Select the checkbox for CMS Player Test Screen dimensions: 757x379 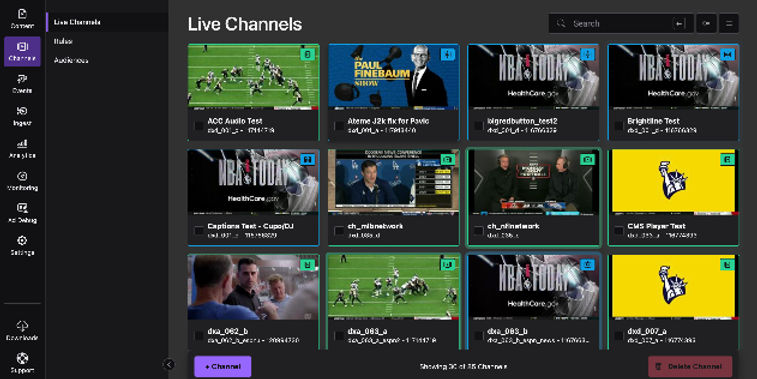[619, 231]
